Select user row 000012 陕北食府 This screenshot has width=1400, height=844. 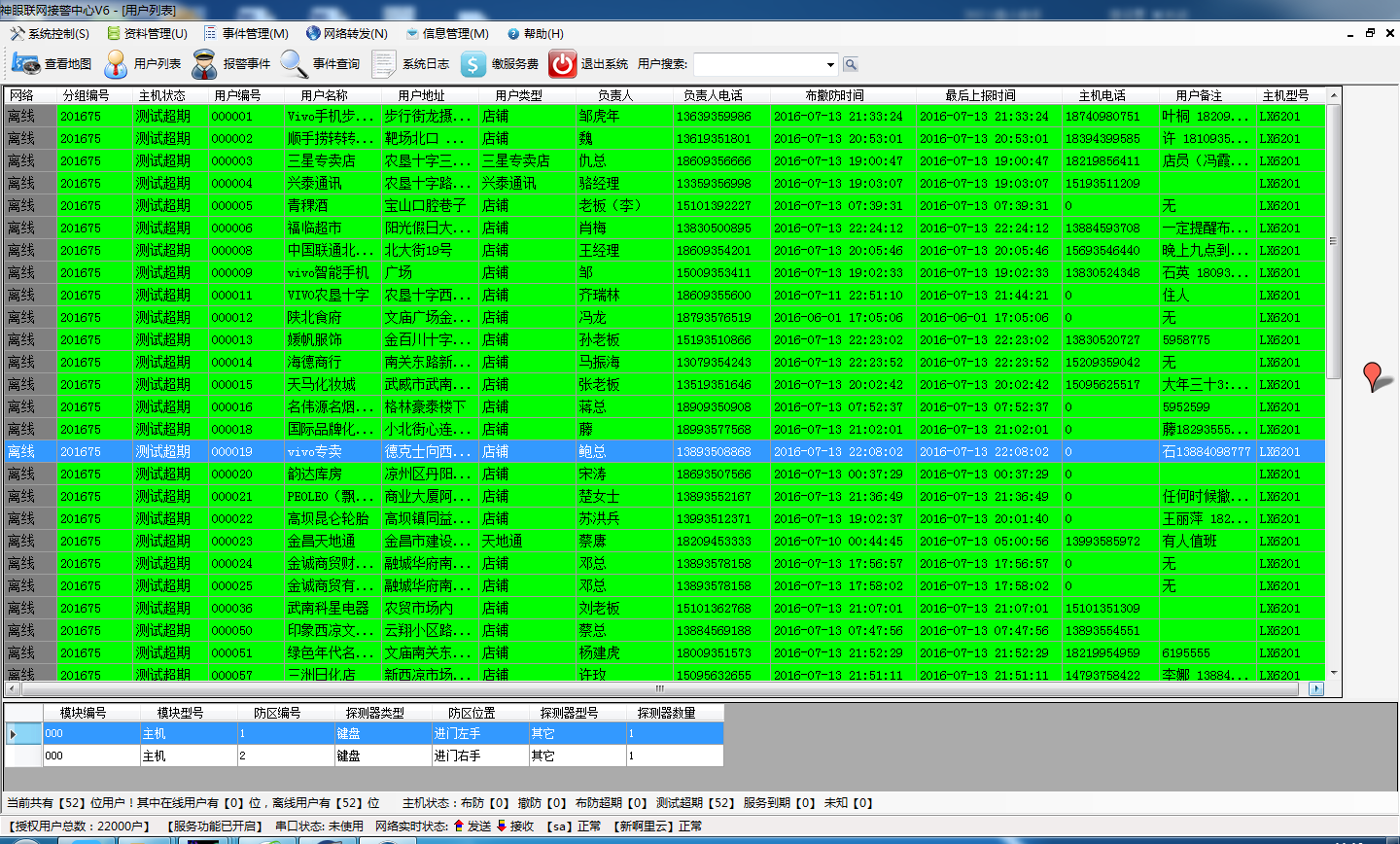[664, 317]
